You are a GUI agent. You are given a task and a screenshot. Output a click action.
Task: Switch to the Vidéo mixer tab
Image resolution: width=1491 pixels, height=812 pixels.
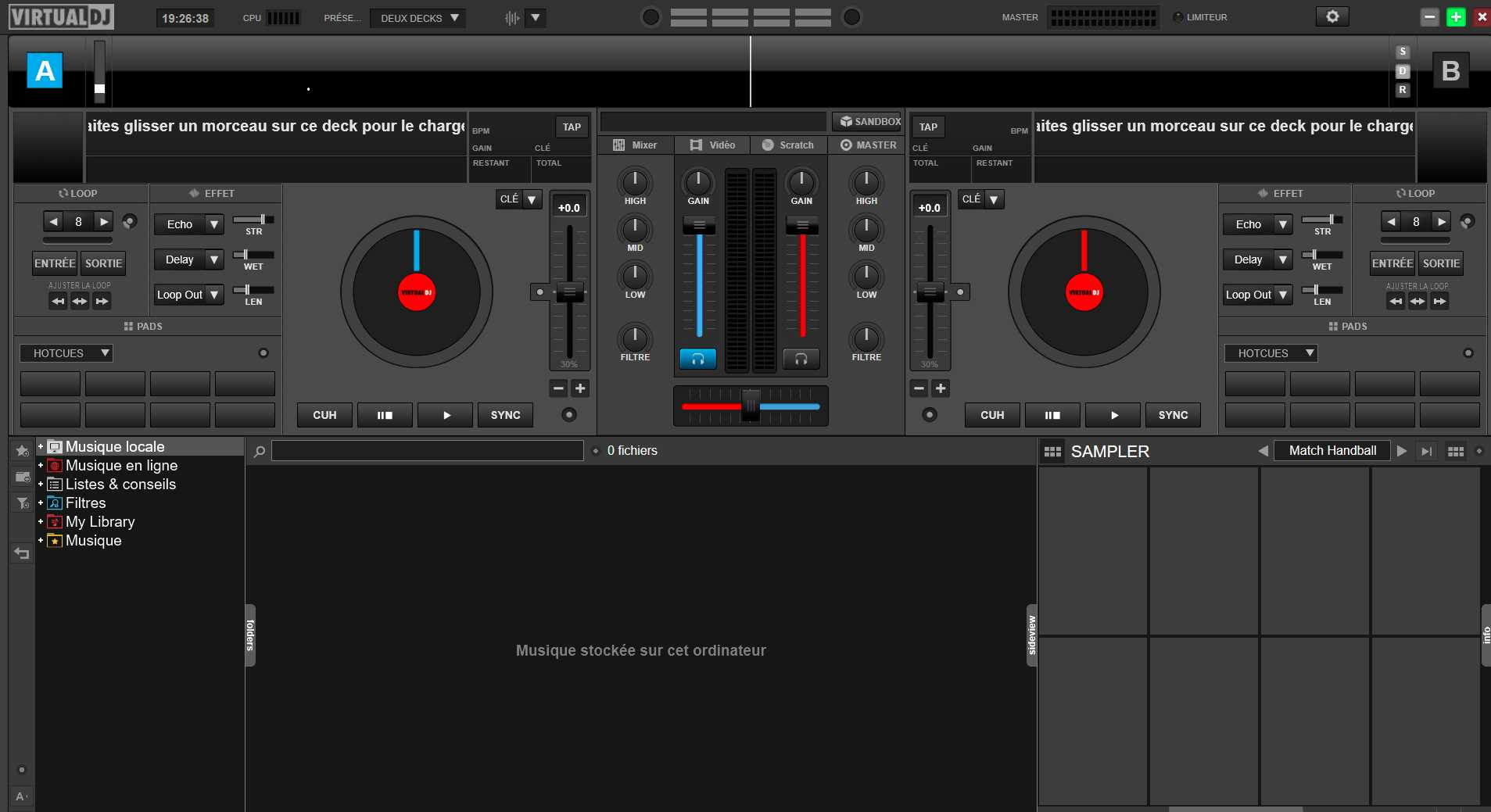(712, 145)
